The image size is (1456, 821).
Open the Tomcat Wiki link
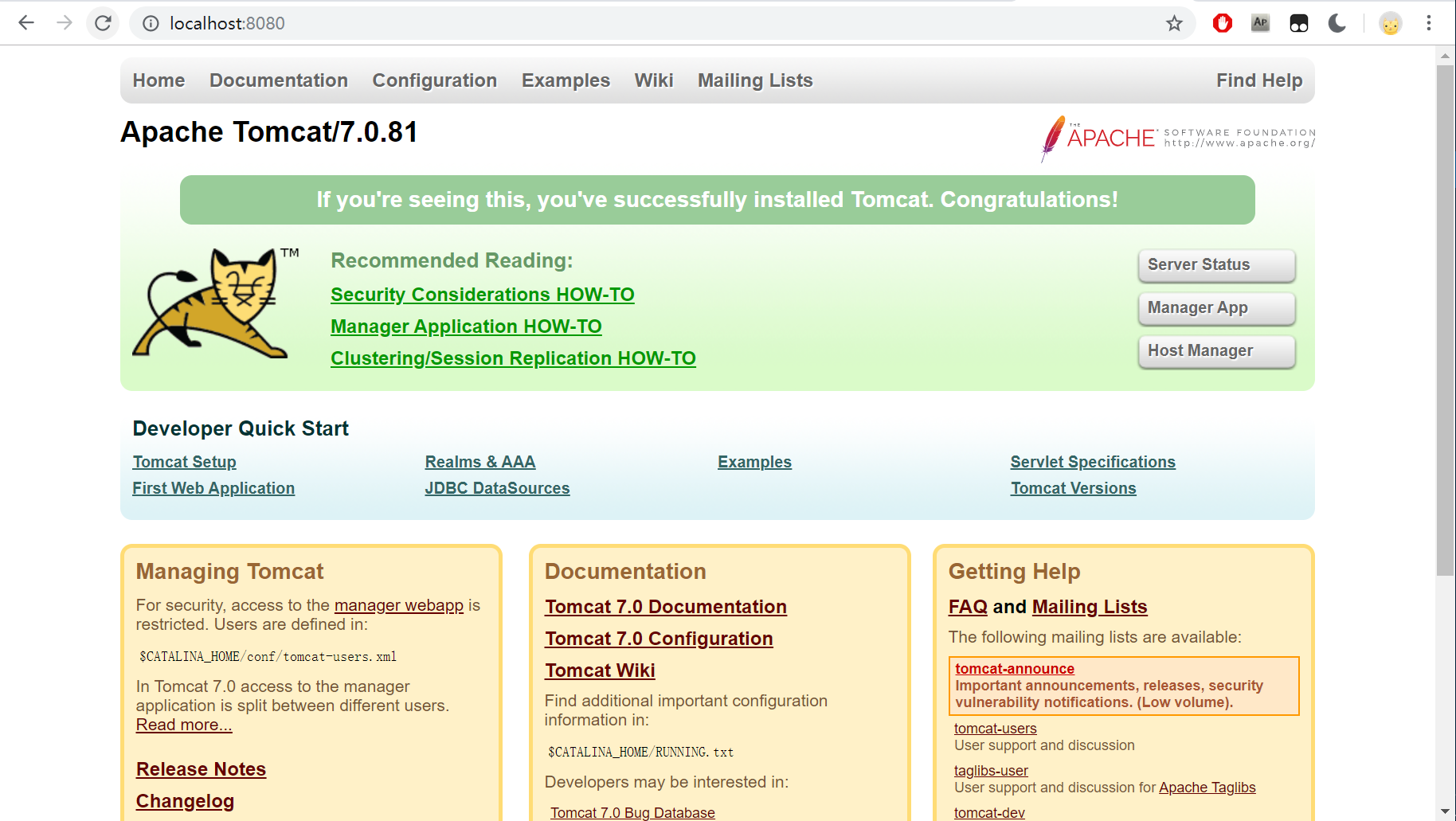pos(600,670)
